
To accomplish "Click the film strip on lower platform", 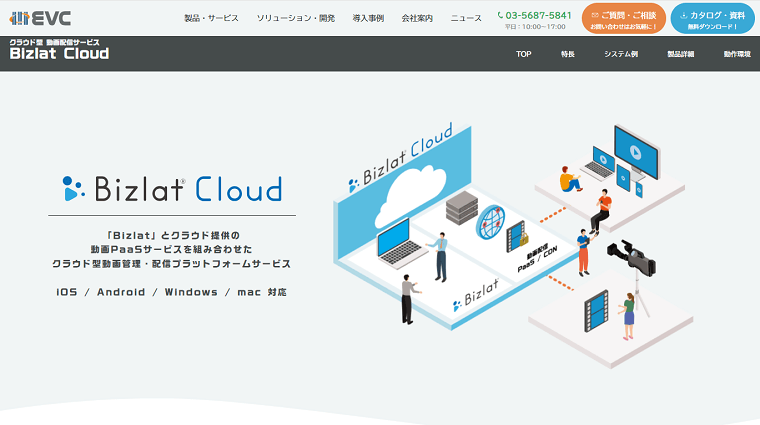I will [596, 311].
